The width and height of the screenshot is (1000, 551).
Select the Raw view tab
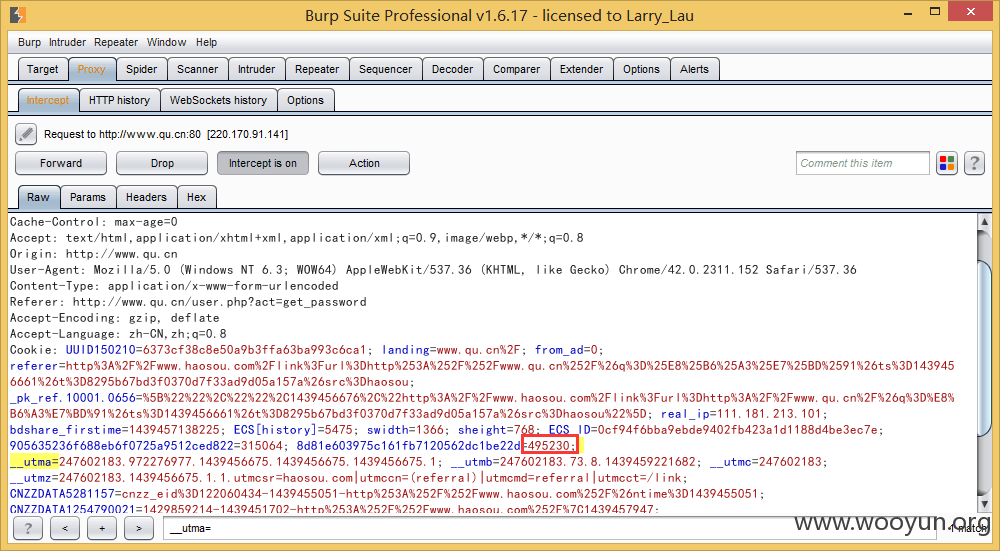38,197
